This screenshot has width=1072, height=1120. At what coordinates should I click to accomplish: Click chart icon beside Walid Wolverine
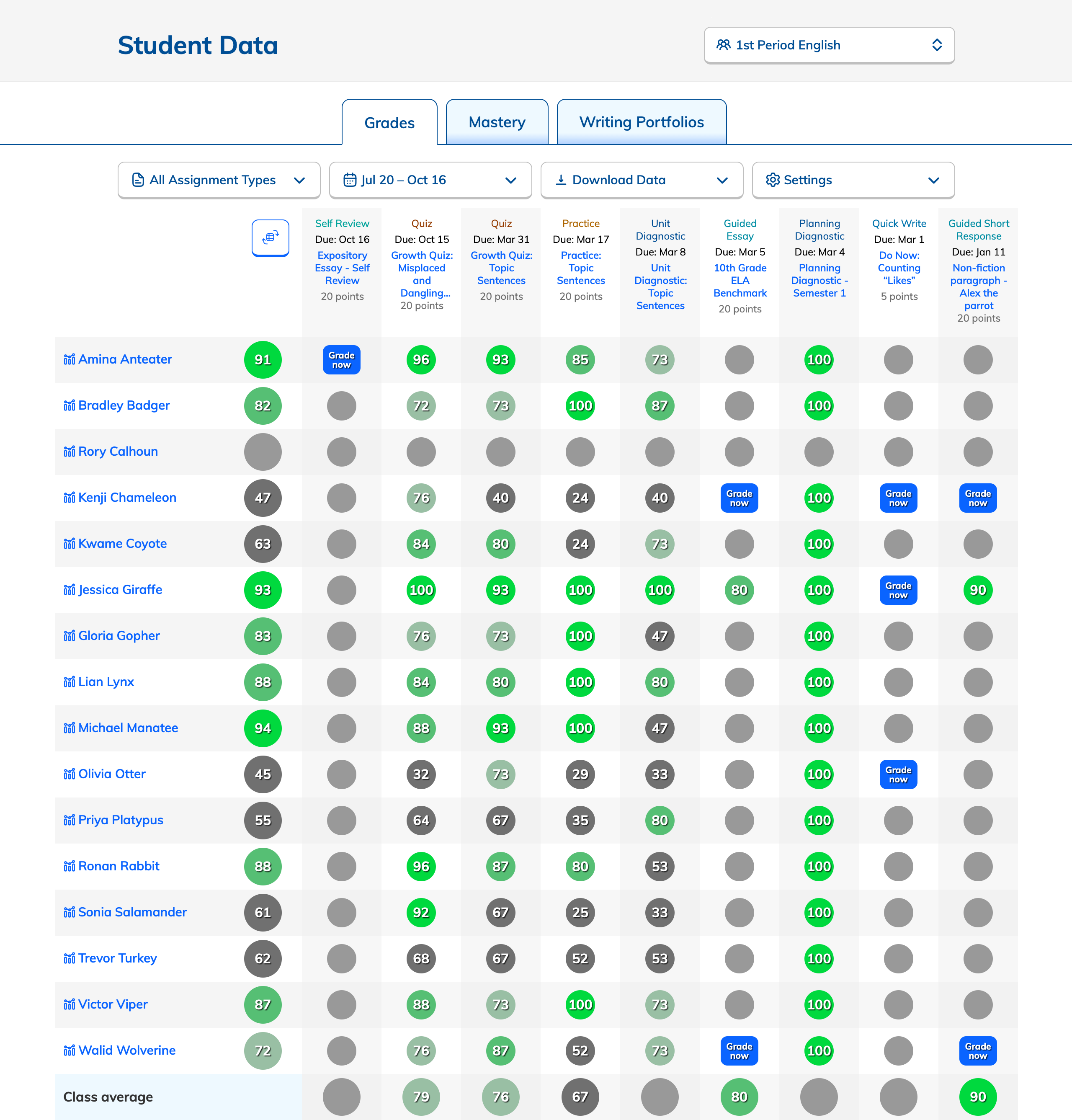tap(69, 1050)
